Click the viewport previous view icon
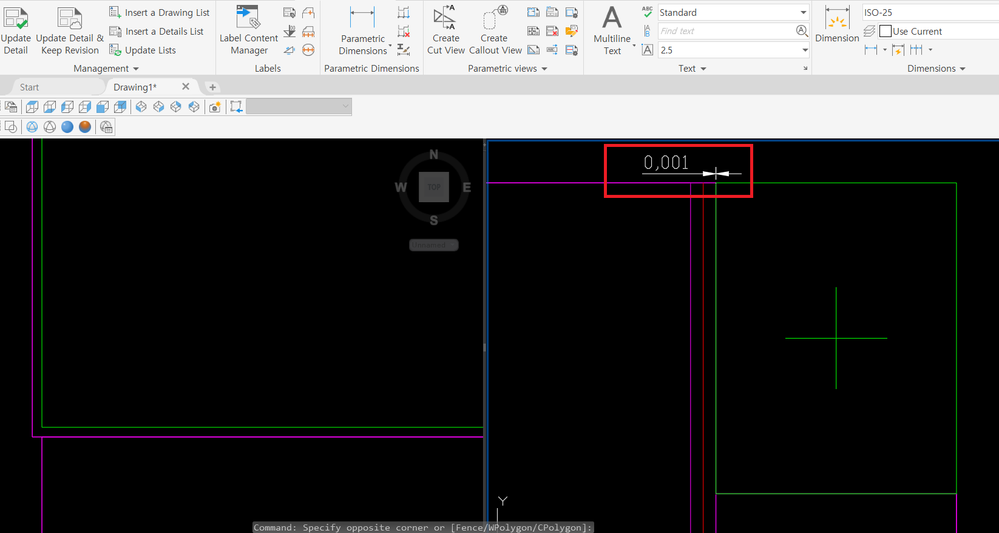The image size is (999, 533). 237,107
